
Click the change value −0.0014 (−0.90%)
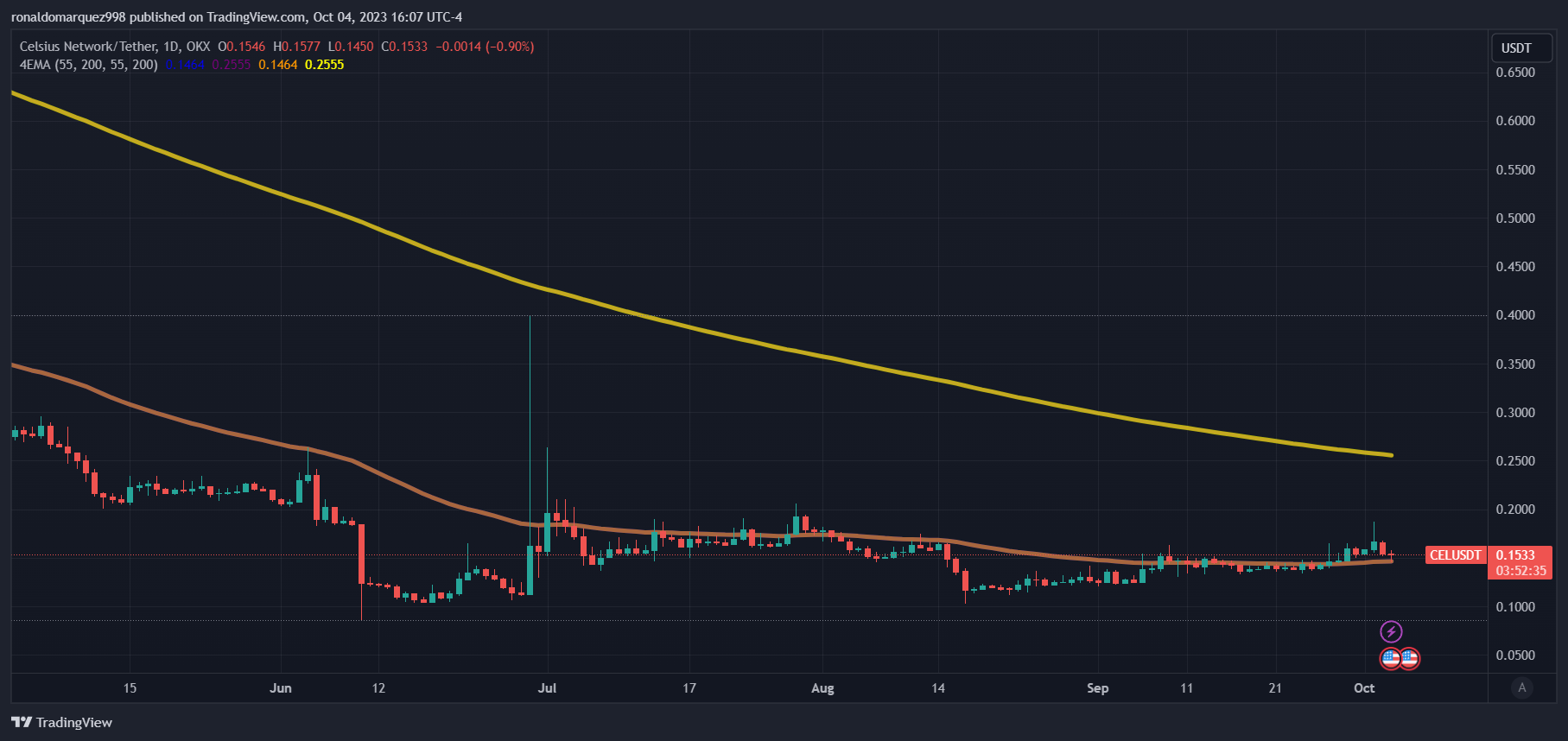tap(486, 47)
